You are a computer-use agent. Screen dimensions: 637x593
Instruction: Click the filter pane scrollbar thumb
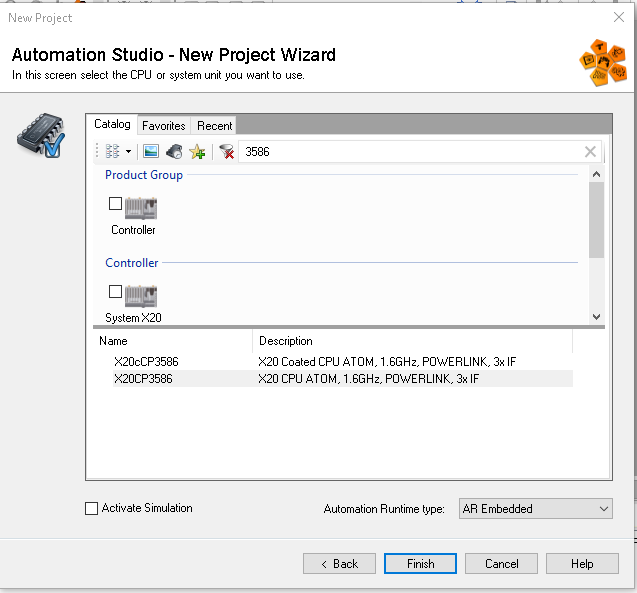tap(596, 220)
